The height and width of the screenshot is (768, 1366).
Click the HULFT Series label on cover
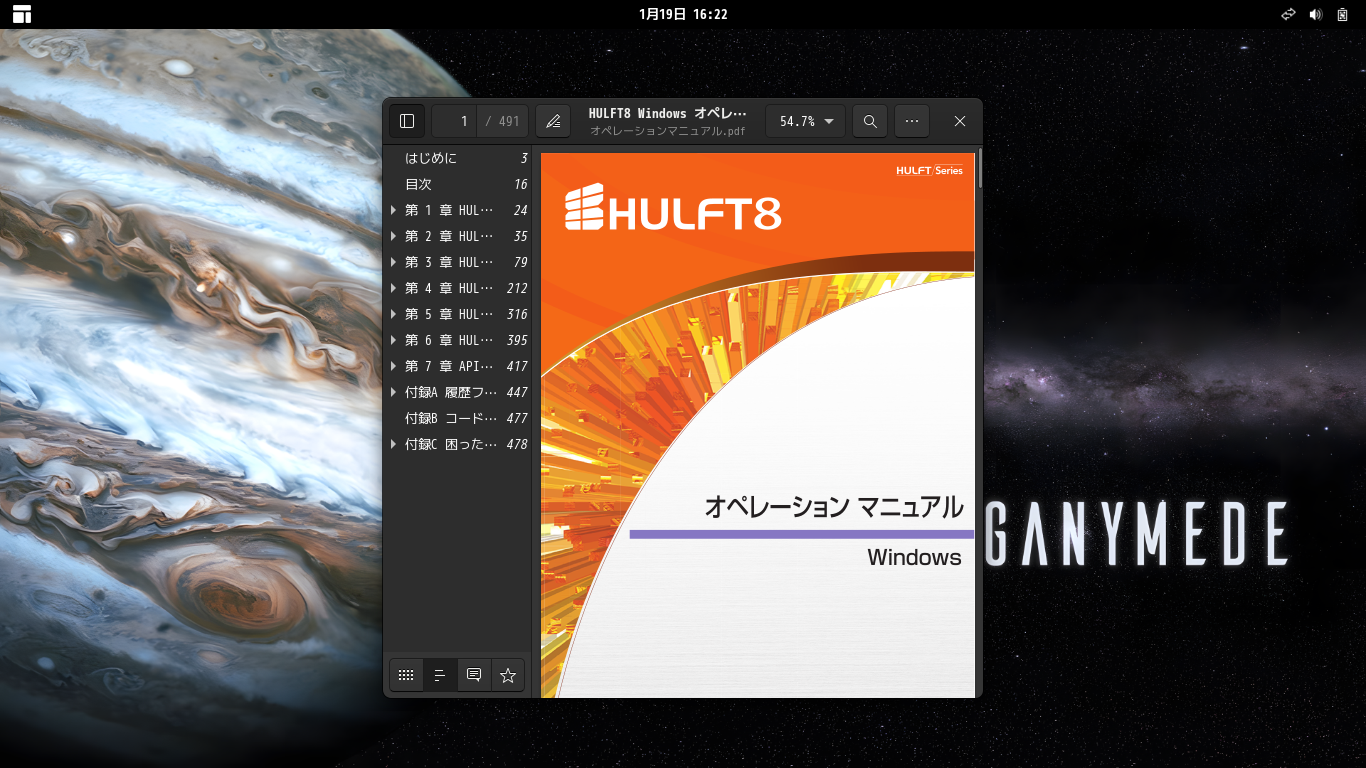coord(930,170)
